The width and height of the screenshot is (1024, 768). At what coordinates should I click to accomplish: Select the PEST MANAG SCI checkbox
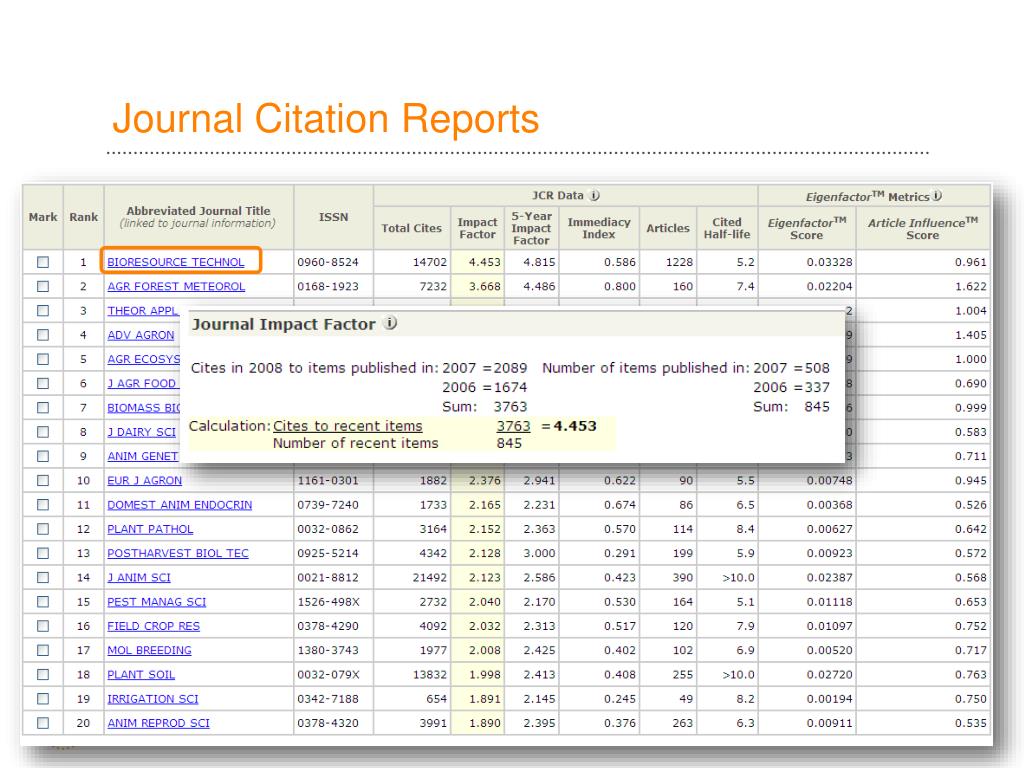point(43,601)
